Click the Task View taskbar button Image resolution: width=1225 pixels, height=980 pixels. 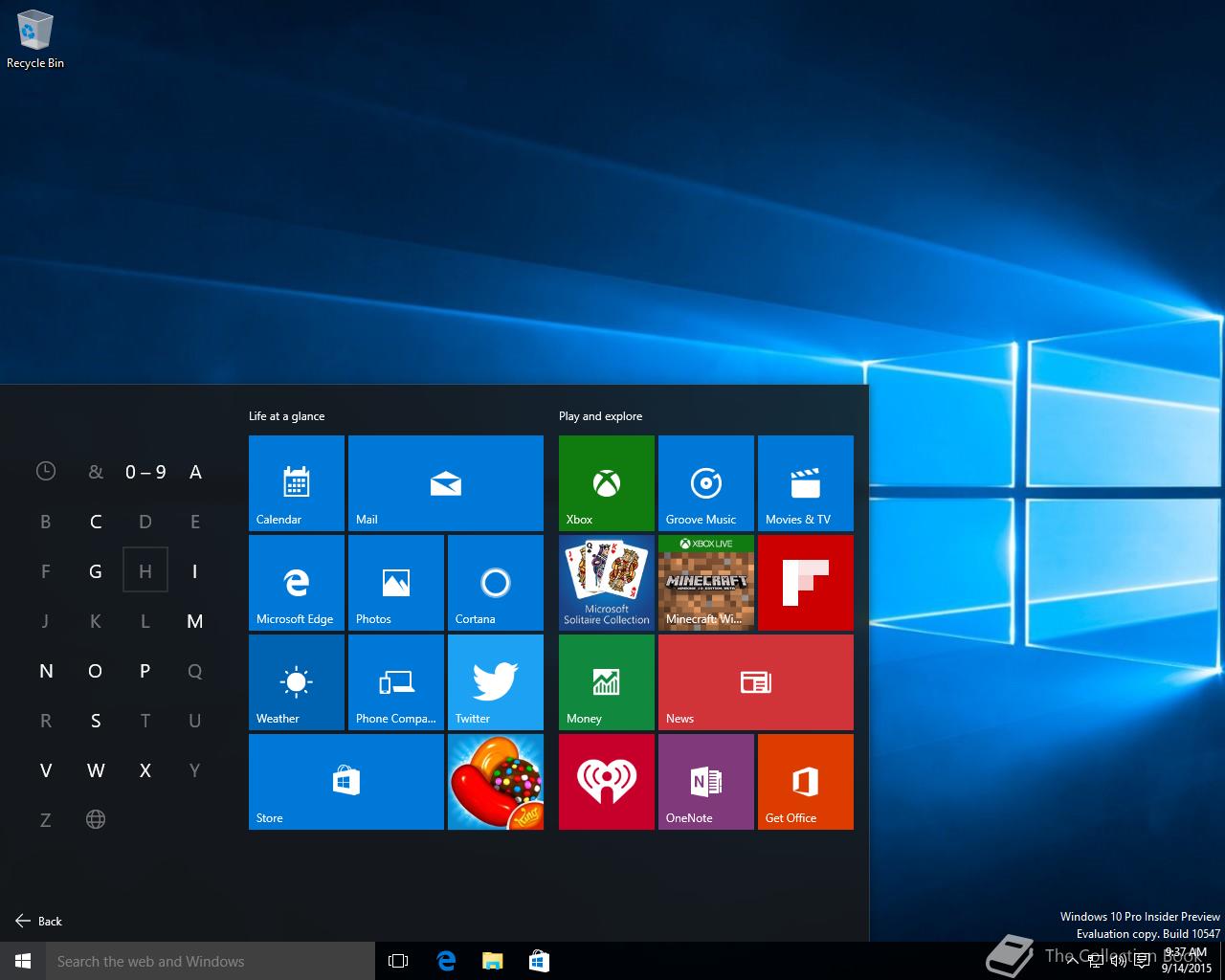pyautogui.click(x=398, y=961)
